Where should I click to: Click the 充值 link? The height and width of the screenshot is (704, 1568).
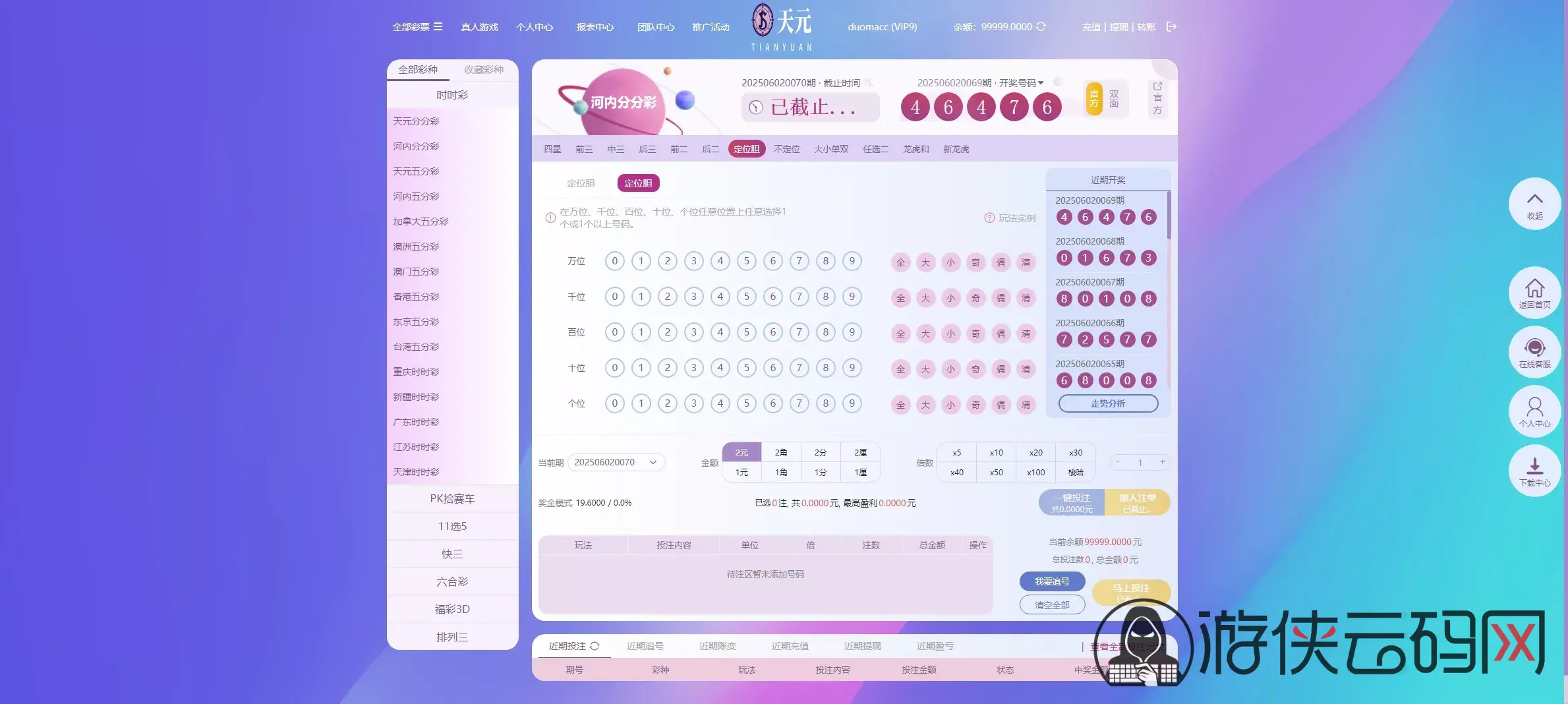pos(1091,27)
